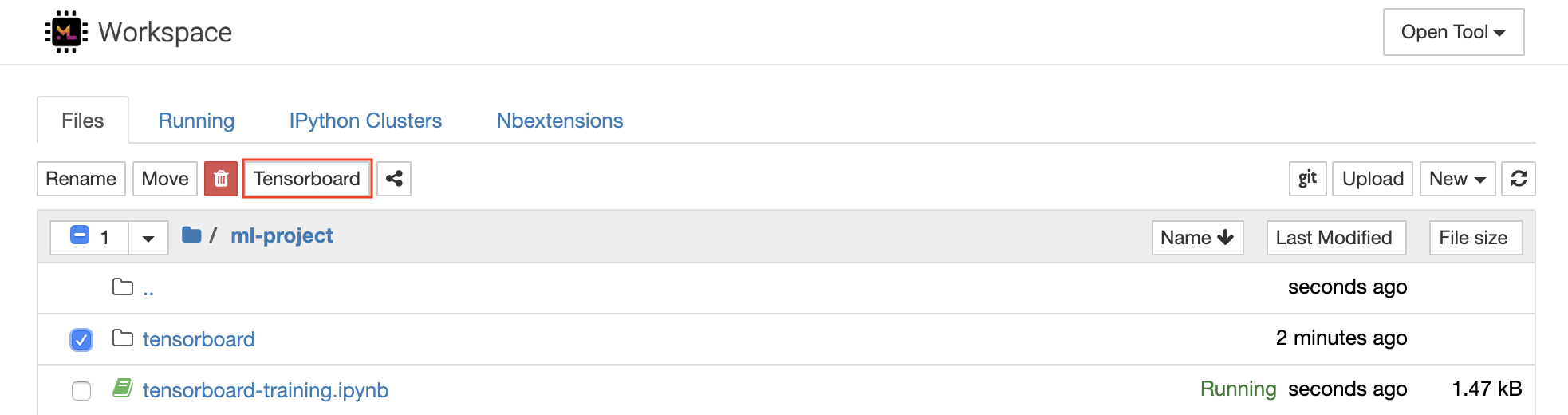
Task: Switch to the Running tab
Action: (196, 121)
